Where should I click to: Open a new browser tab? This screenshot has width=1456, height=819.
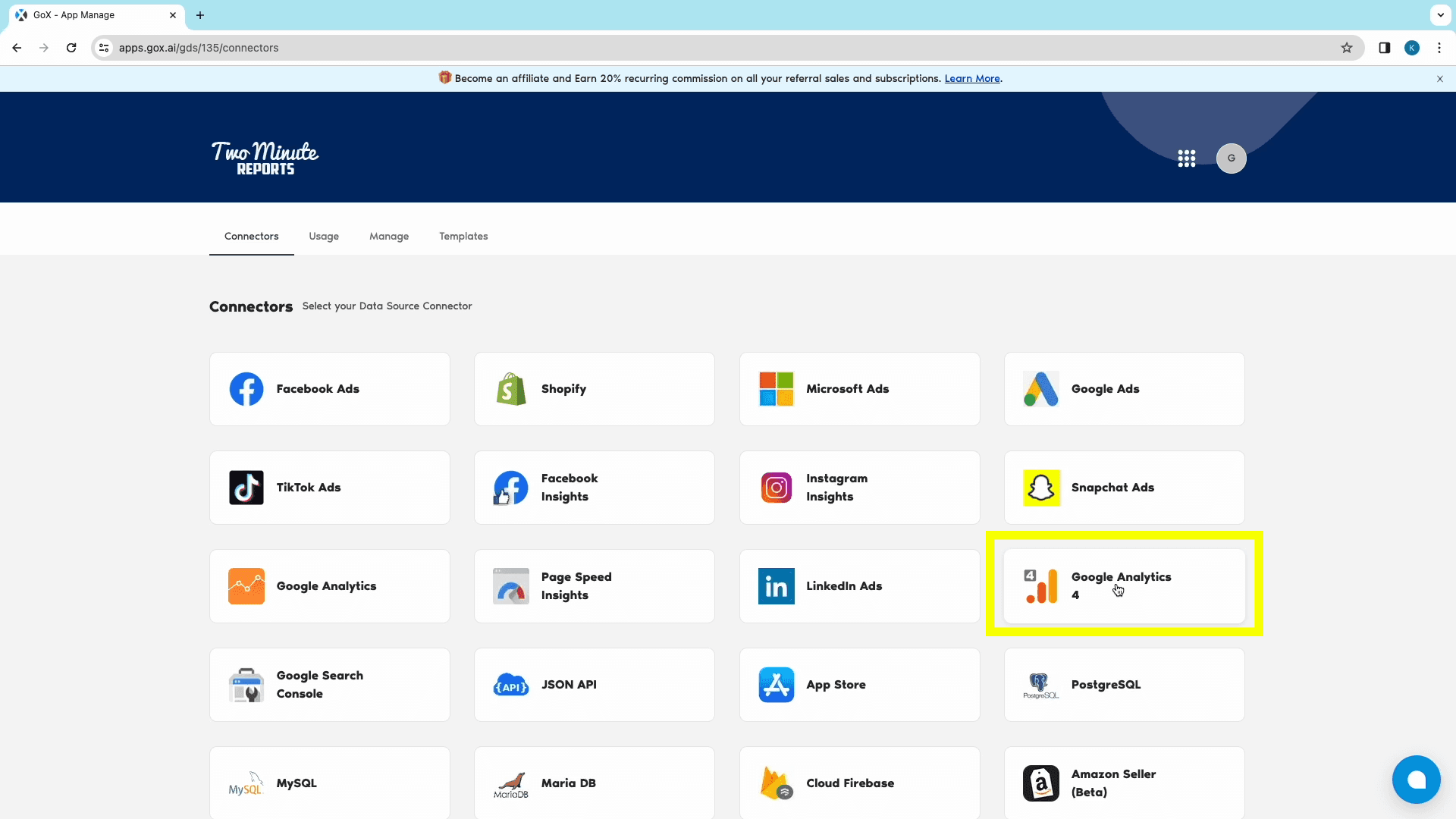tap(200, 15)
